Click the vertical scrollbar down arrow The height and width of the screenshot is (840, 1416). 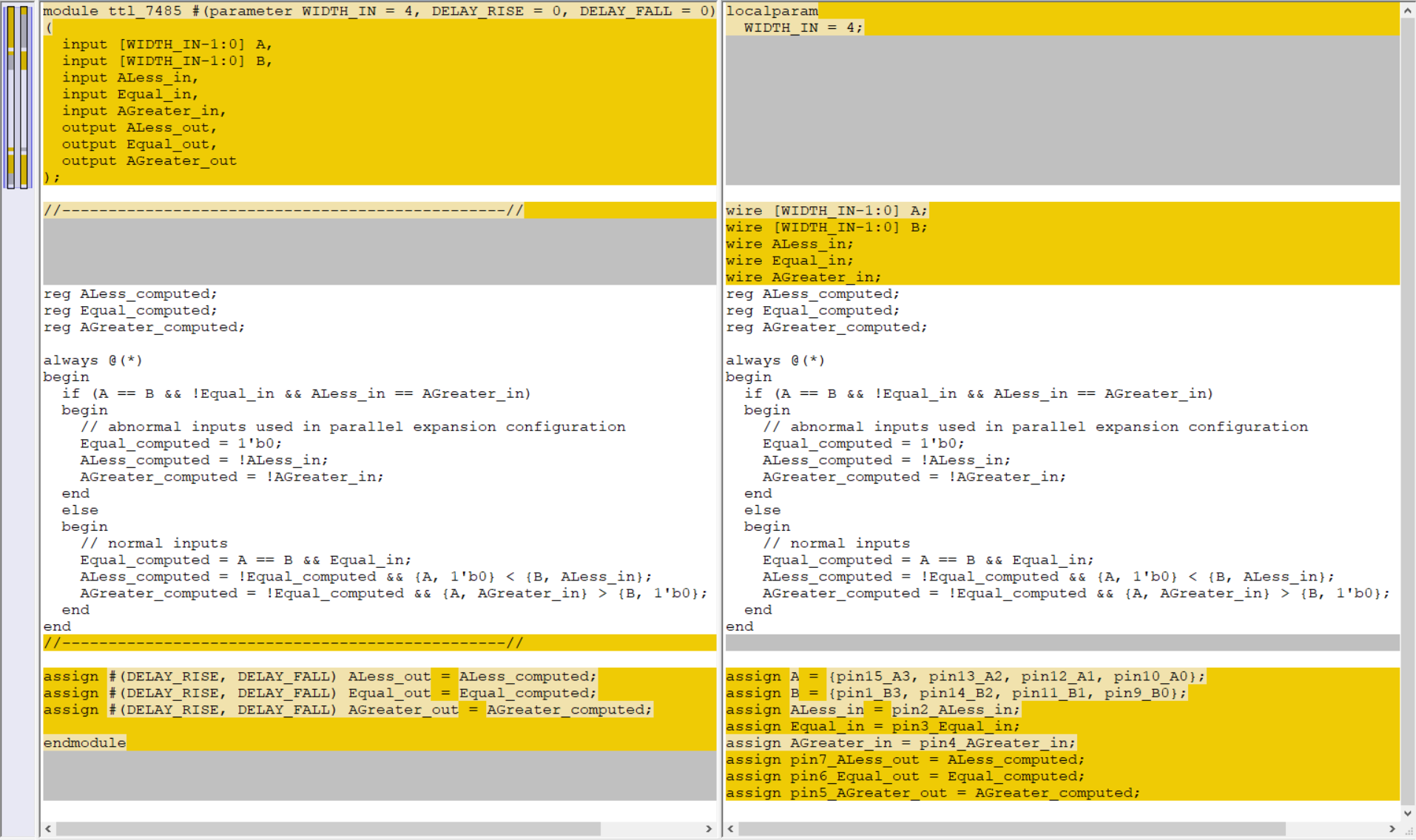1408,813
